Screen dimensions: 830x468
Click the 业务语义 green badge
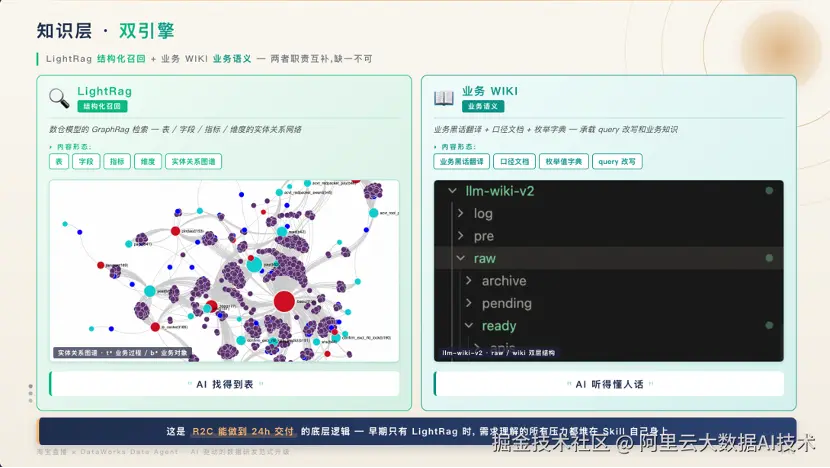point(483,106)
